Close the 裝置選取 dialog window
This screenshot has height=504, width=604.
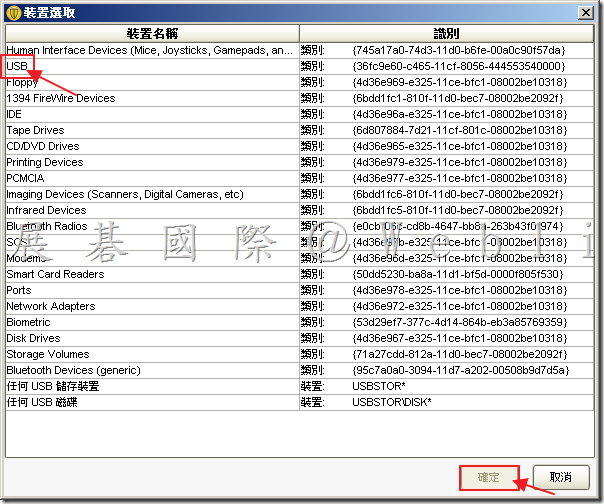[x=586, y=12]
